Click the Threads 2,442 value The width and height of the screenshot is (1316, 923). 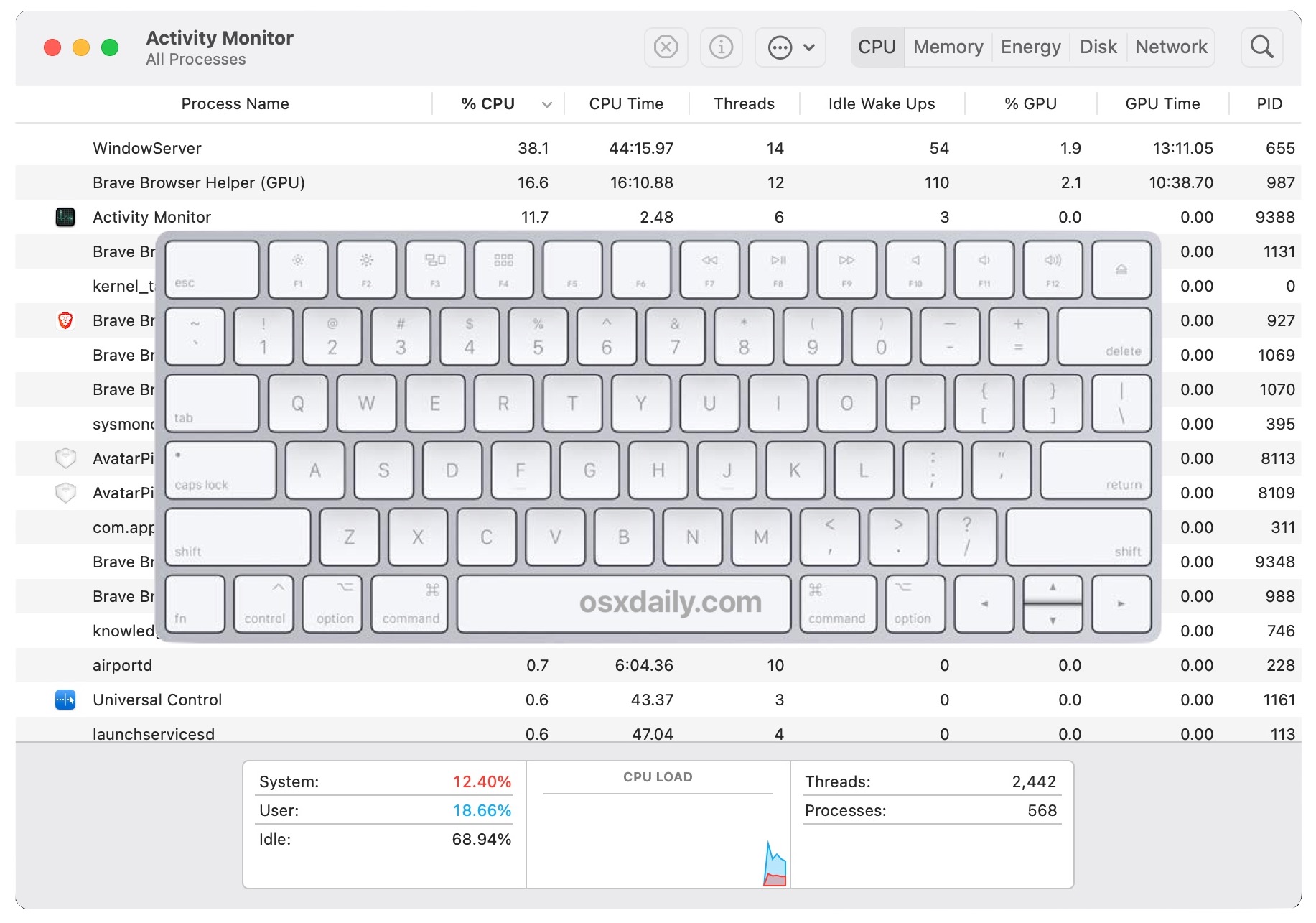point(1034,781)
